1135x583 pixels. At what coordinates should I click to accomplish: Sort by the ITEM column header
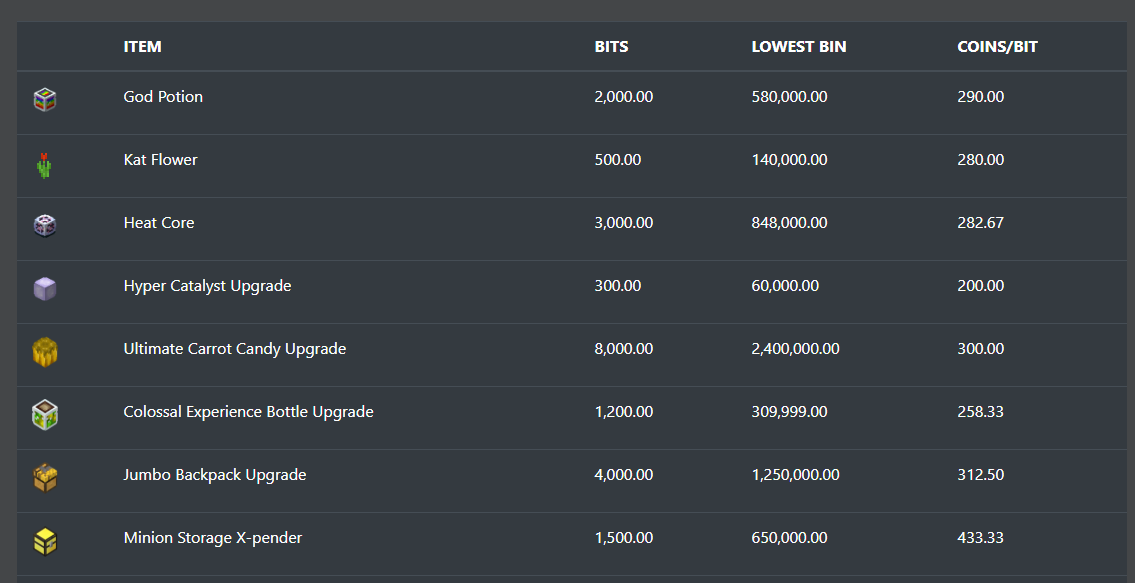(x=143, y=46)
